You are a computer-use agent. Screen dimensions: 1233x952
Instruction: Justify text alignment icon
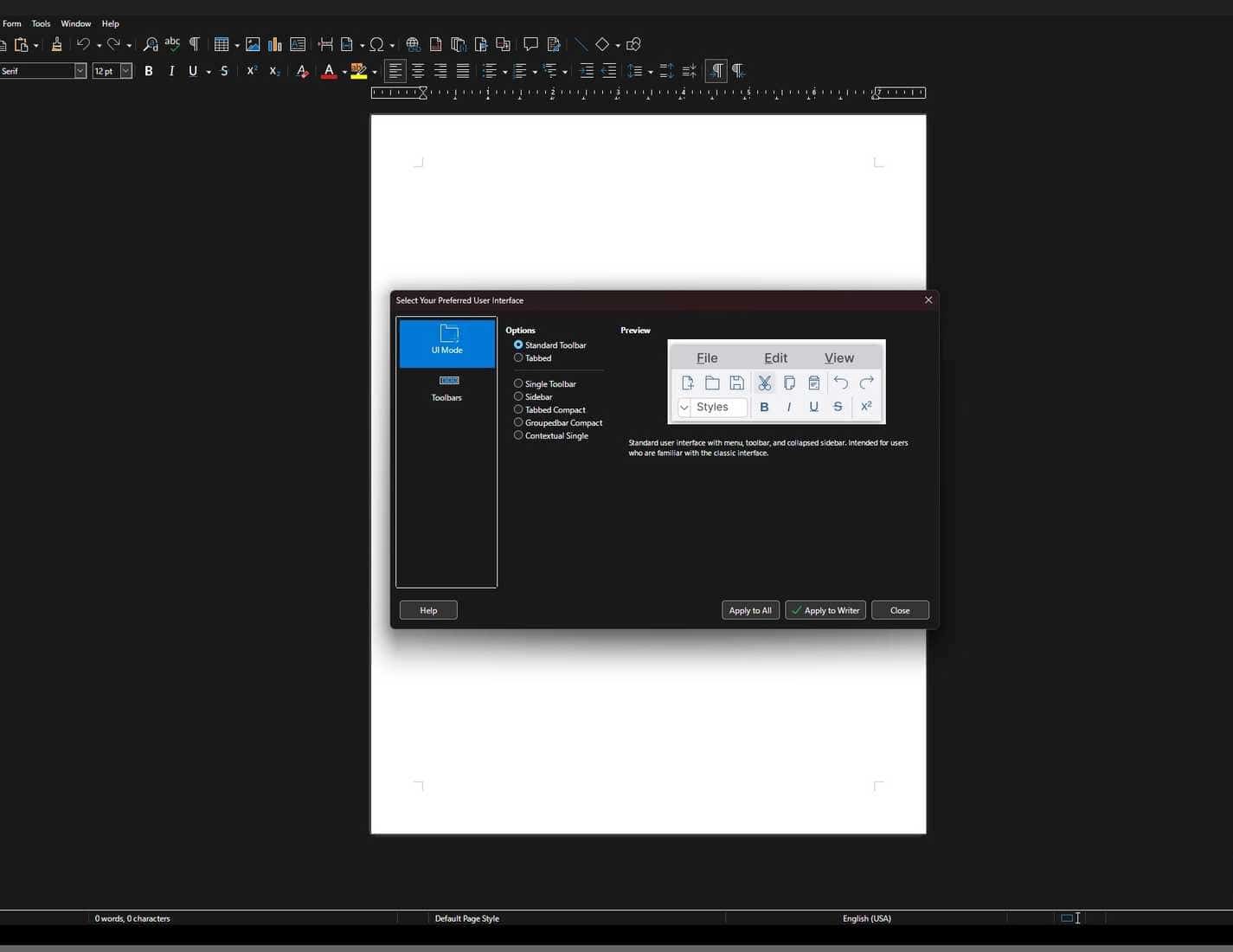463,71
